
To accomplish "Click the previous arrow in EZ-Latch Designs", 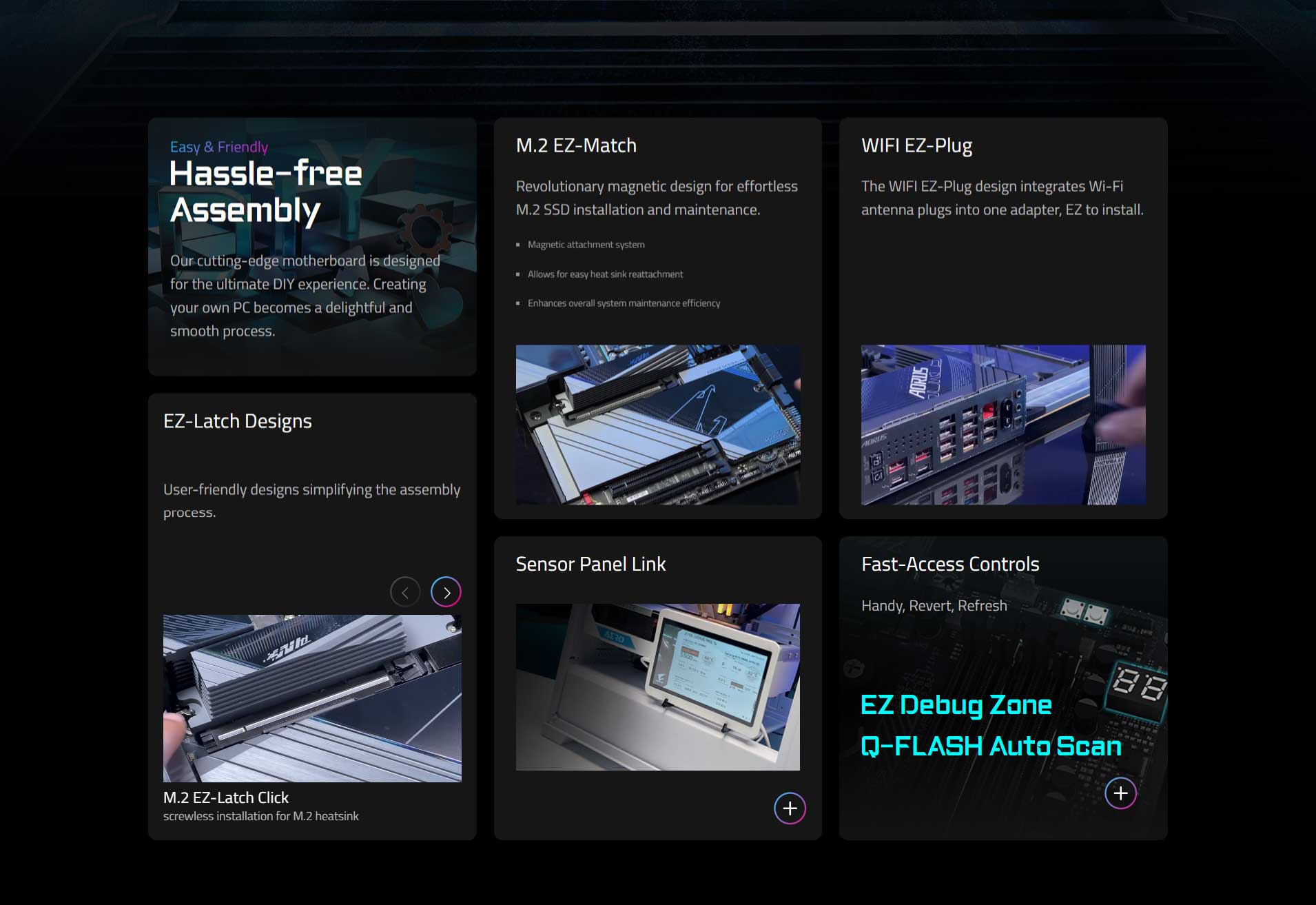I will 405,592.
